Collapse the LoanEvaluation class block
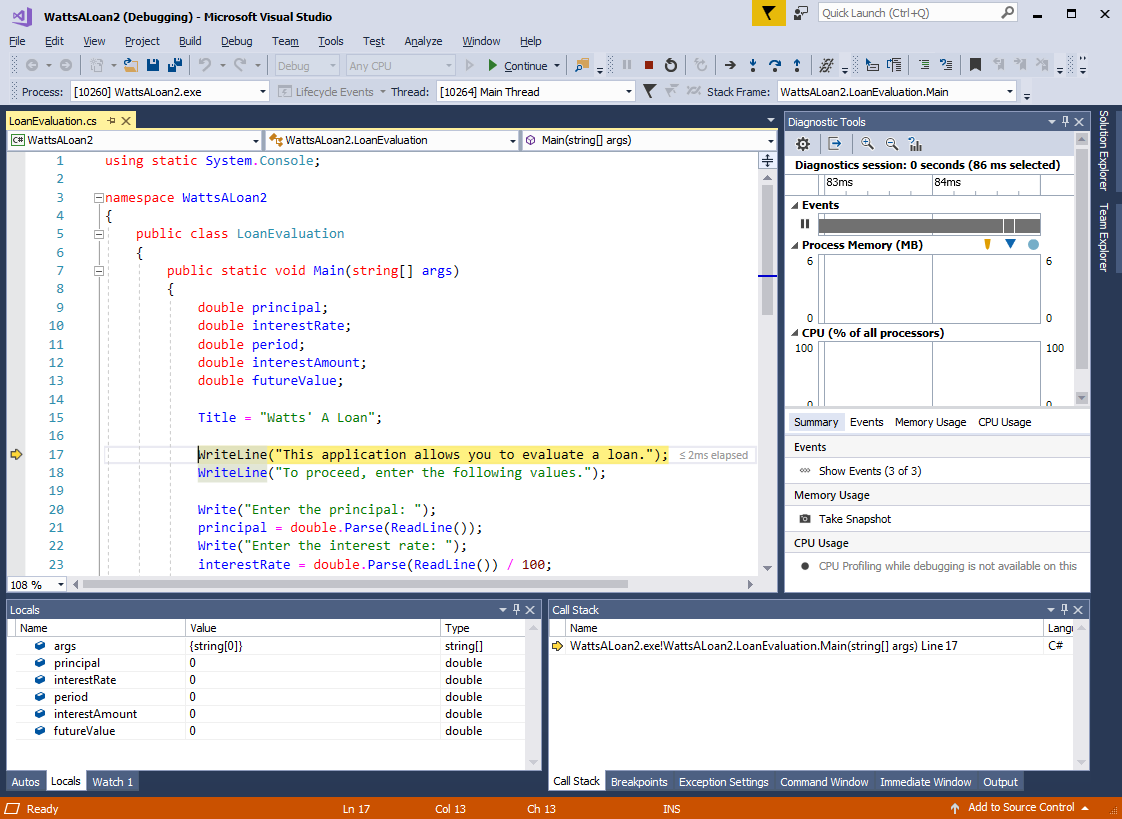The width and height of the screenshot is (1122, 819). tap(99, 235)
